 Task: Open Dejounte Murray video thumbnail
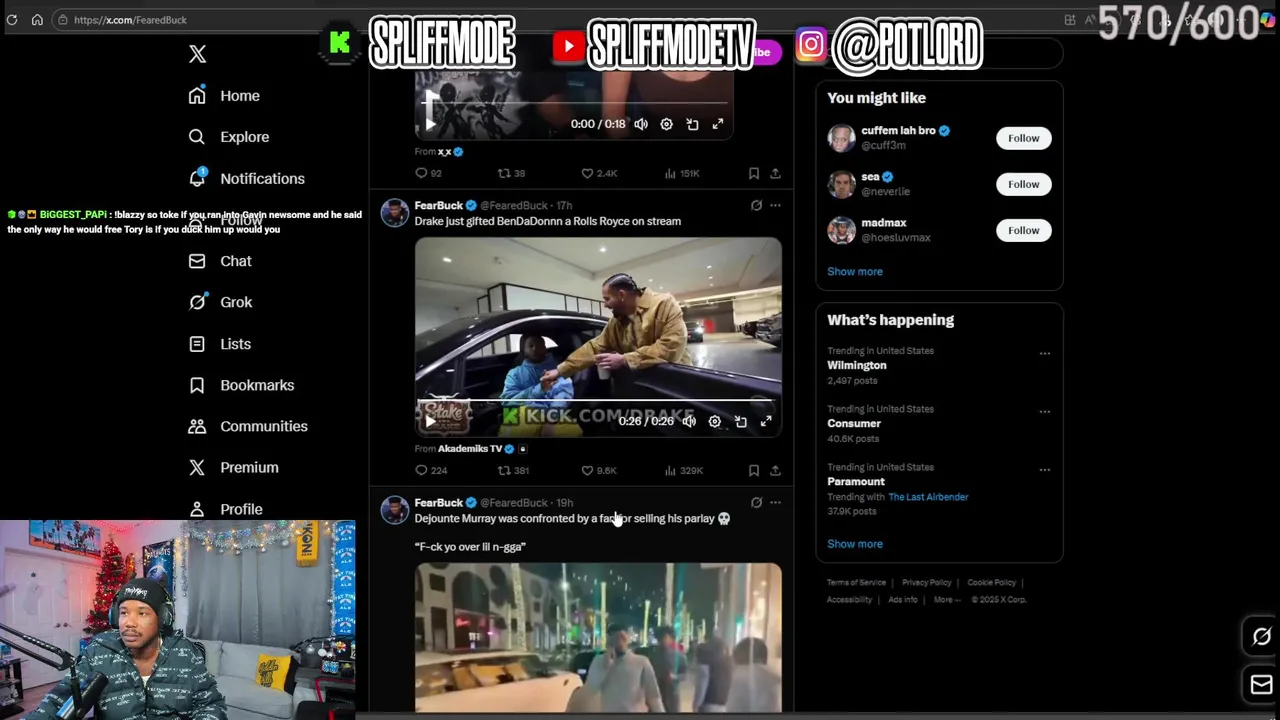pyautogui.click(x=598, y=637)
